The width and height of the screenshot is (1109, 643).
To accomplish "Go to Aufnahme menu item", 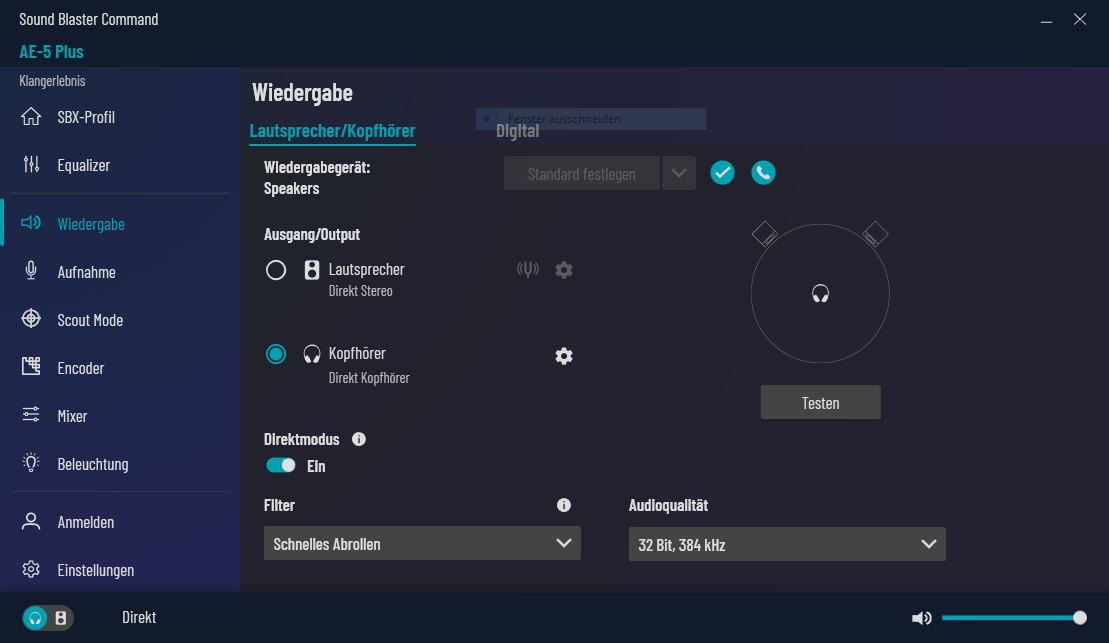I will click(86, 272).
